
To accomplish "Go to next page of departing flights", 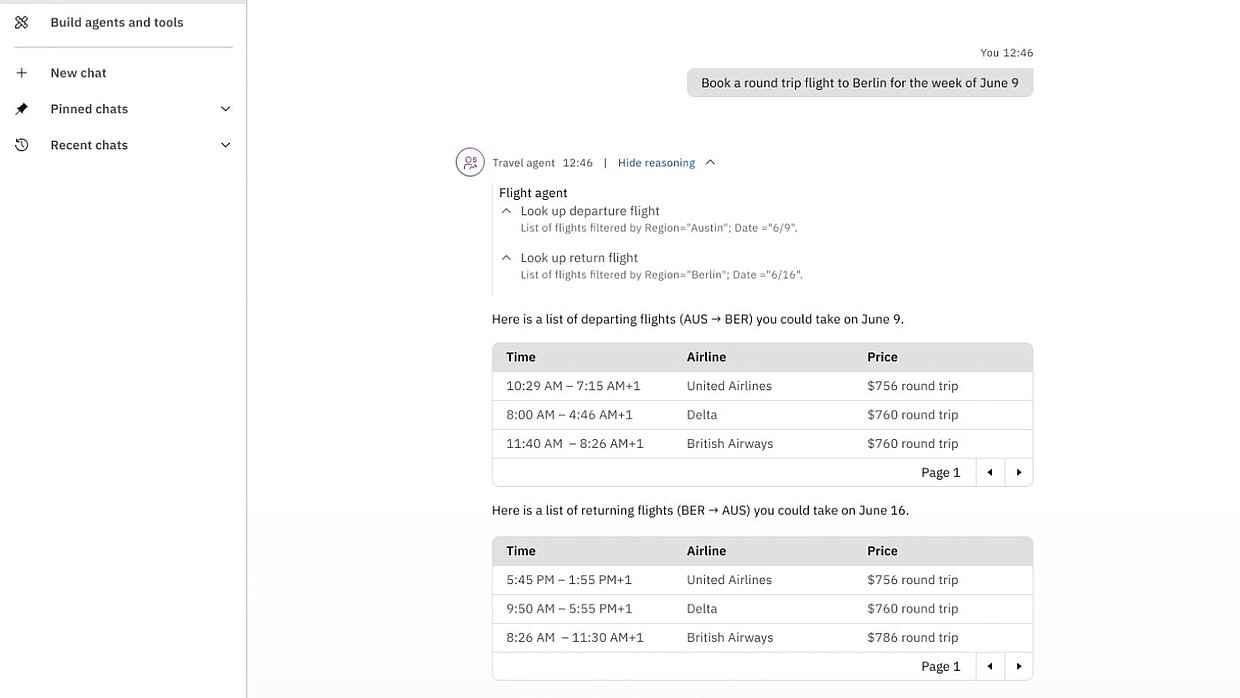I will coord(1018,473).
